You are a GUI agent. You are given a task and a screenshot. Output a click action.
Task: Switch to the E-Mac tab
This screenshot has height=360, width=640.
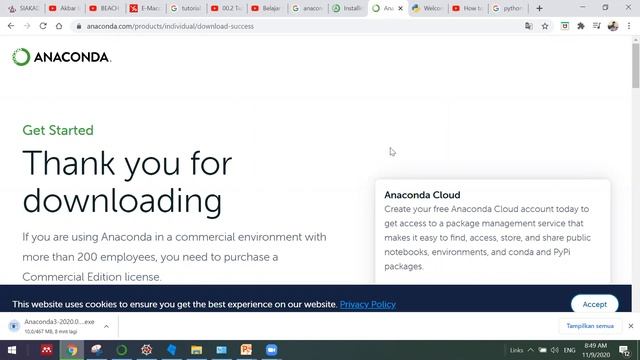point(145,8)
